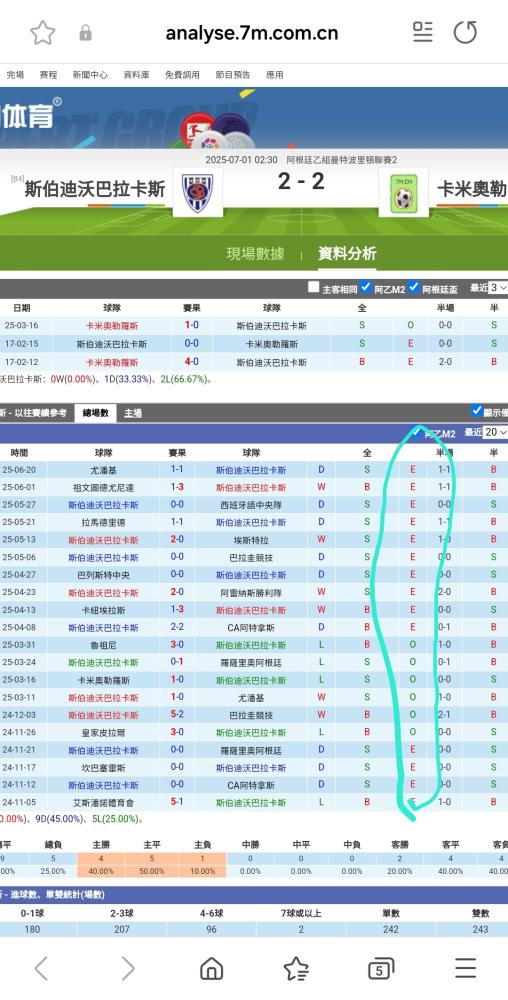The image size is (508, 1000).
Task: Tap the padlock site security icon
Action: pyautogui.click(x=85, y=33)
